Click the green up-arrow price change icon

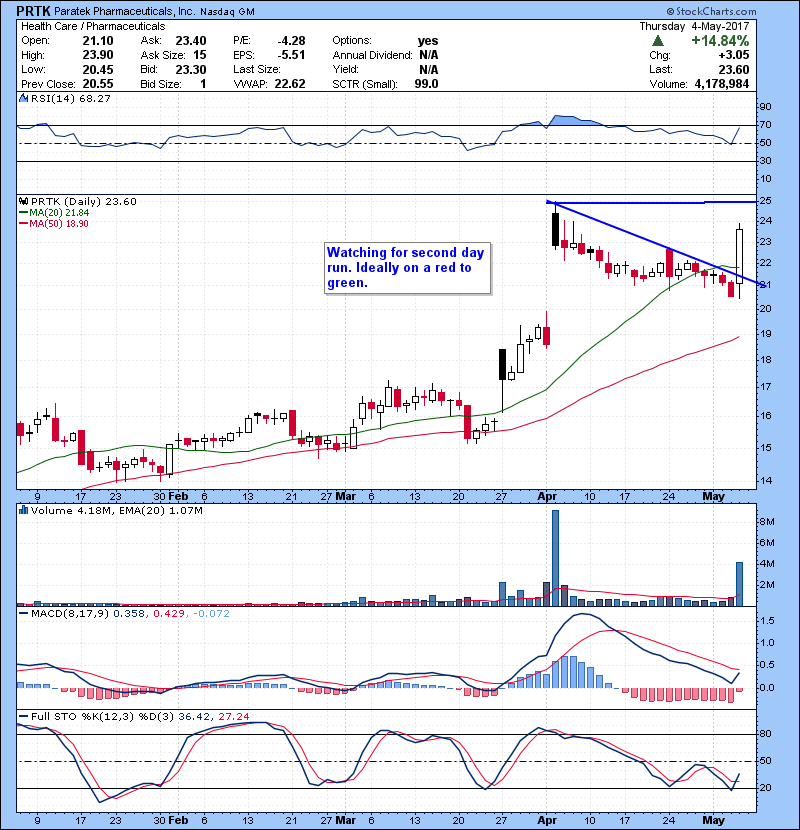click(656, 40)
